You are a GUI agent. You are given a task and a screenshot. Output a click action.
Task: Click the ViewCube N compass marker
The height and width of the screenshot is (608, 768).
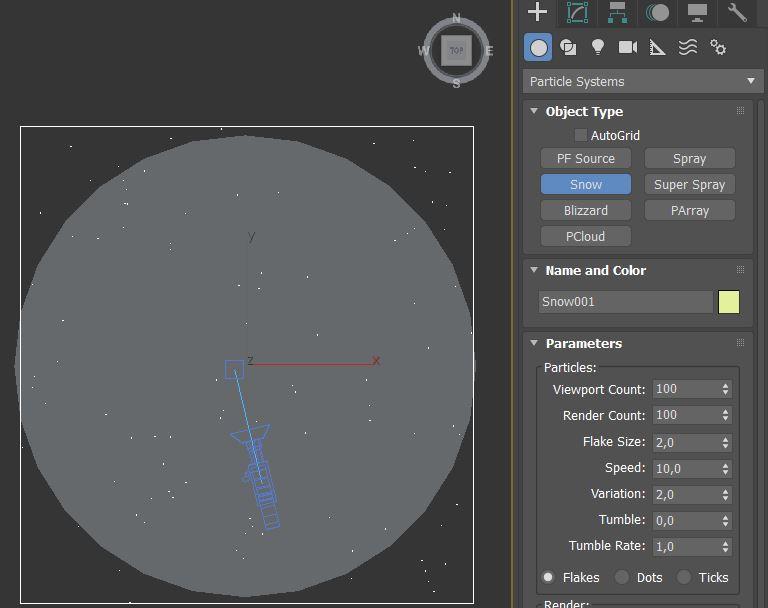(456, 18)
